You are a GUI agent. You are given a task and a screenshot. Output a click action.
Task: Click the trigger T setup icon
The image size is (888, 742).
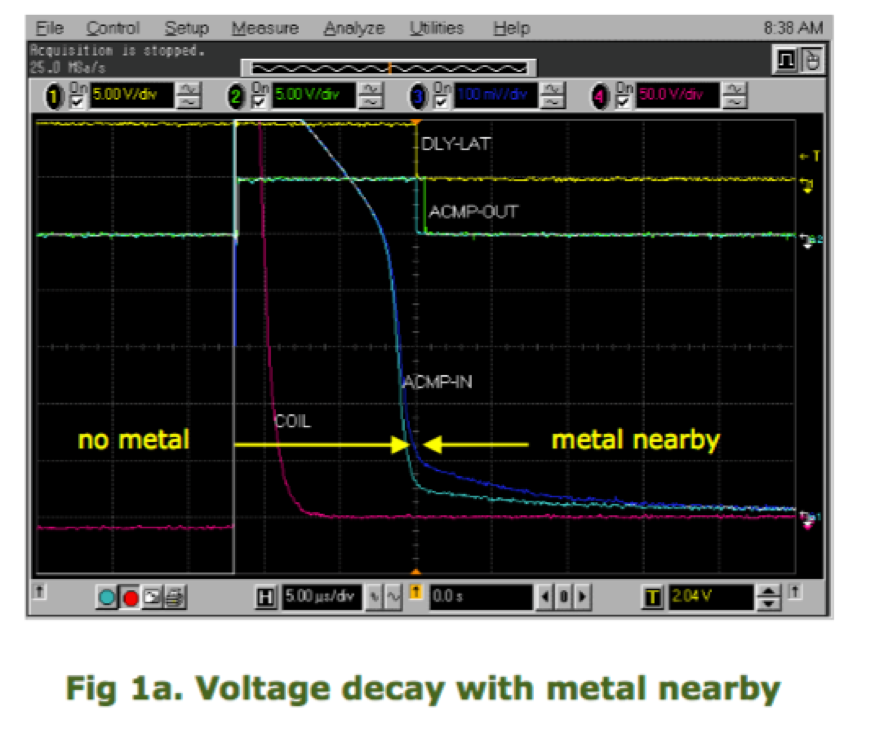pyautogui.click(x=653, y=598)
